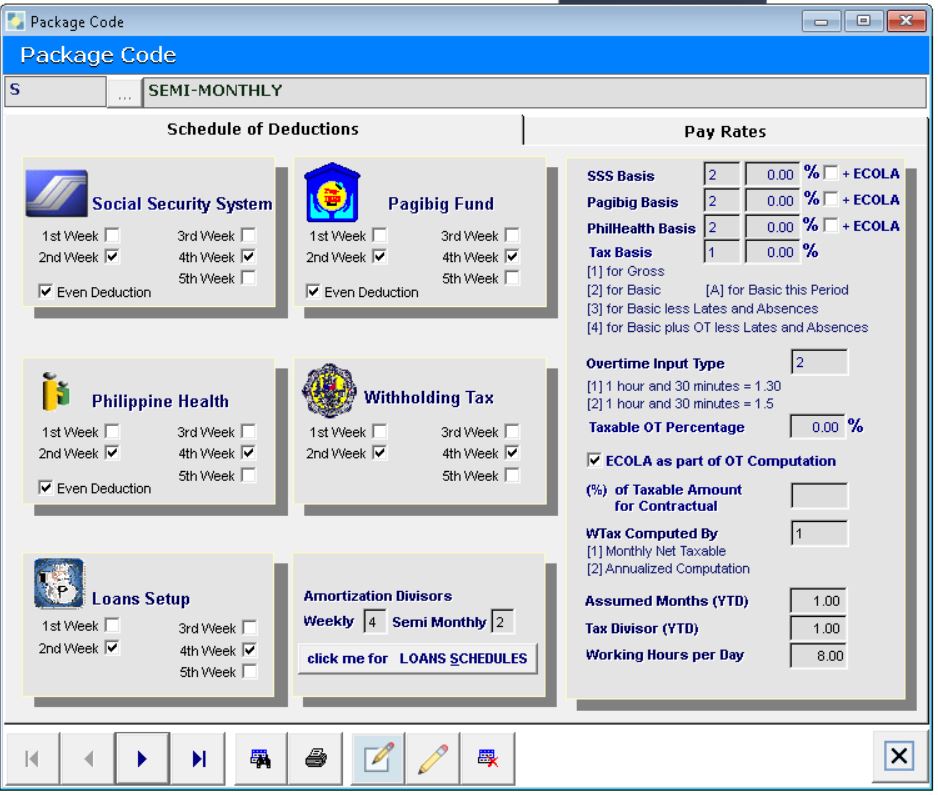
Task: Click me for LOANS SCHEDULES button
Action: pos(417,659)
